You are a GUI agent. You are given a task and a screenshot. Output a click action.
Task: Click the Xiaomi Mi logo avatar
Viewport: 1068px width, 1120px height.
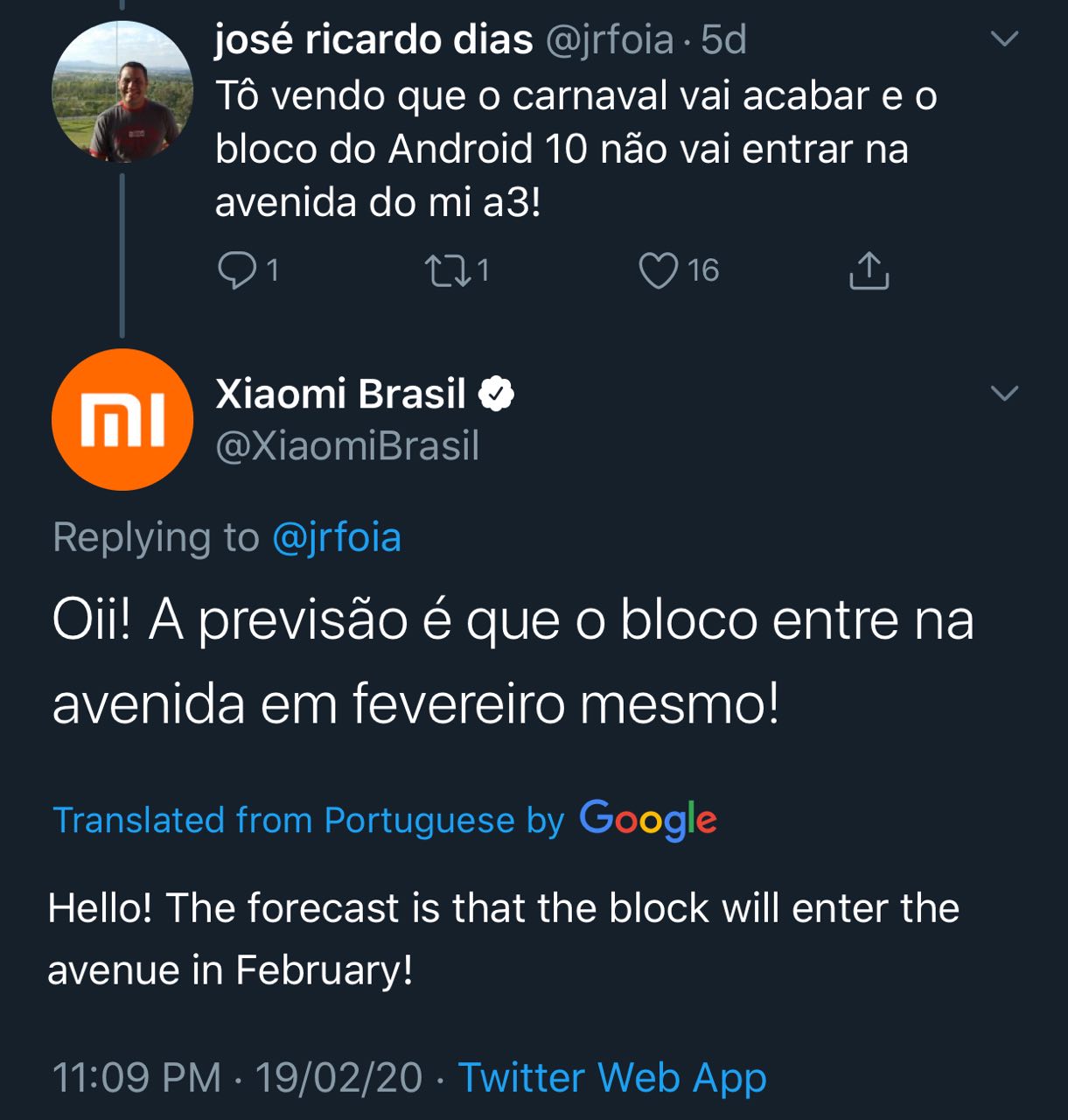point(122,419)
